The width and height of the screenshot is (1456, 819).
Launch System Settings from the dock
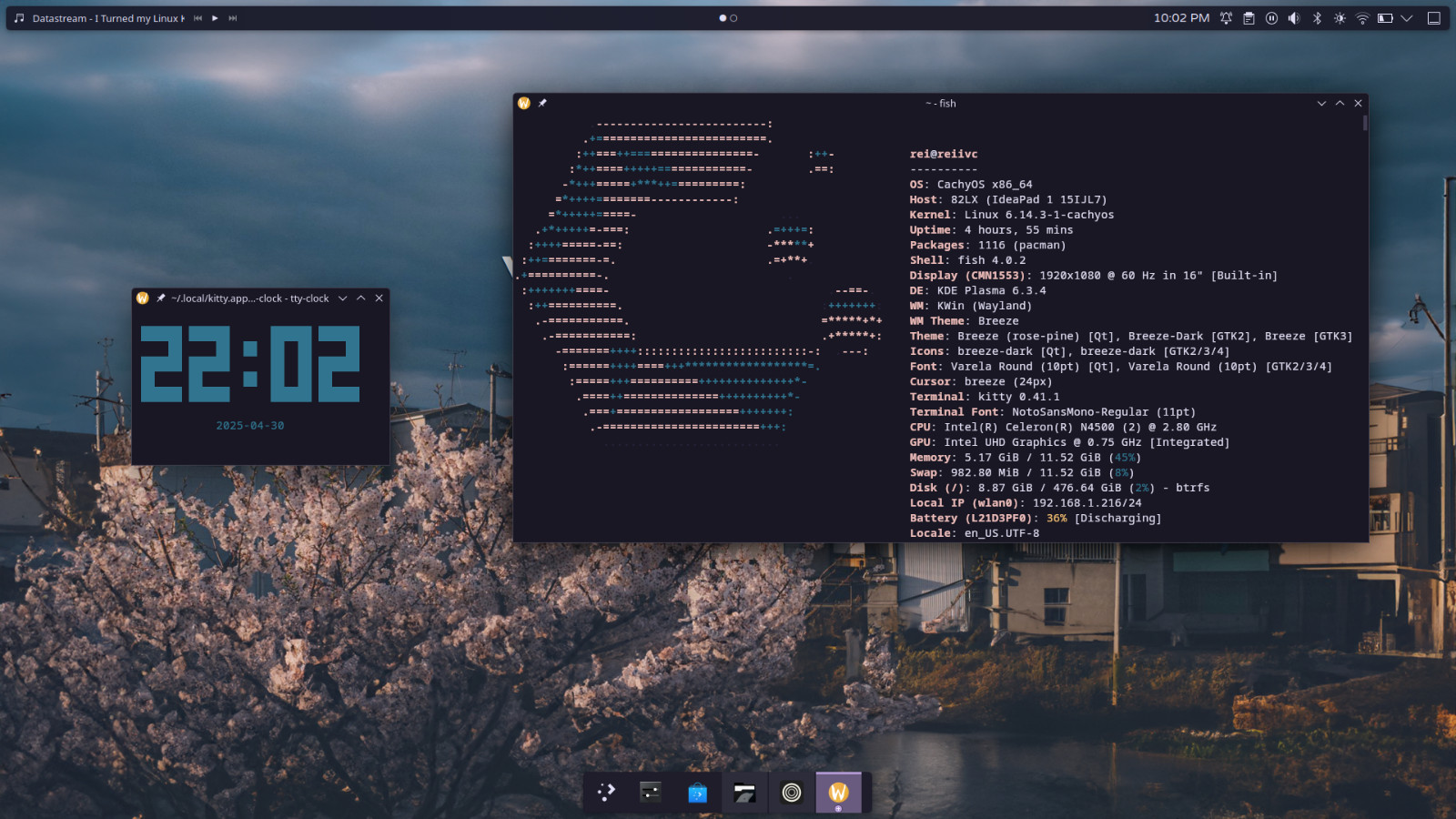coord(651,792)
